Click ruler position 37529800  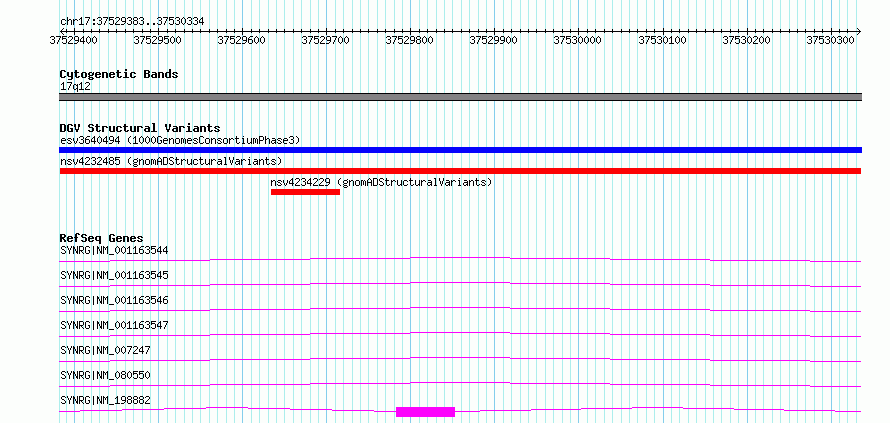coord(409,40)
